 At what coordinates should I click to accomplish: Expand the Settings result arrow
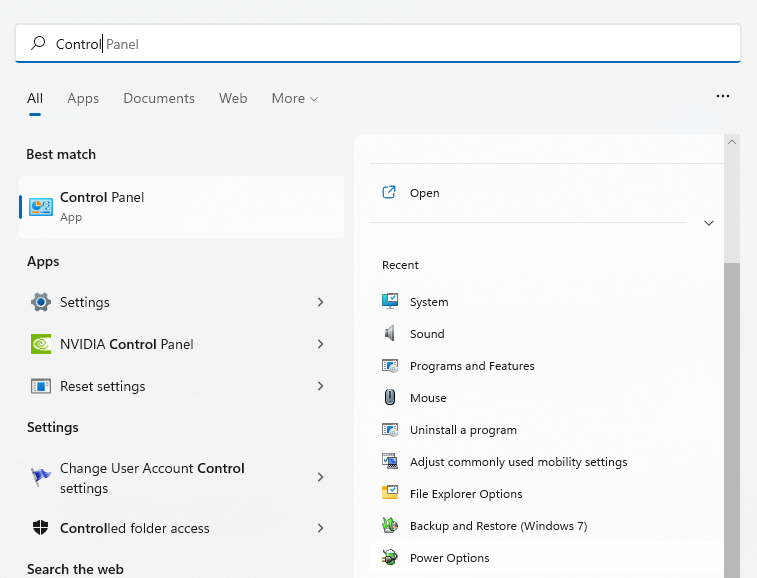(x=320, y=302)
